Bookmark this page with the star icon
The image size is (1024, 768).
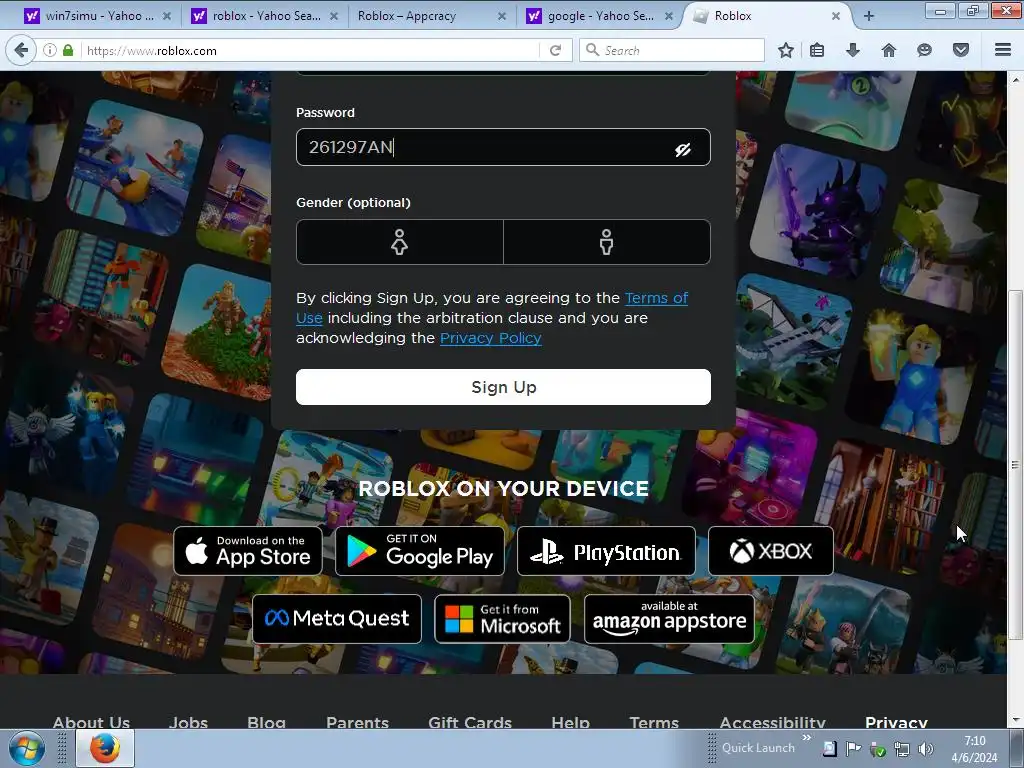pos(786,50)
